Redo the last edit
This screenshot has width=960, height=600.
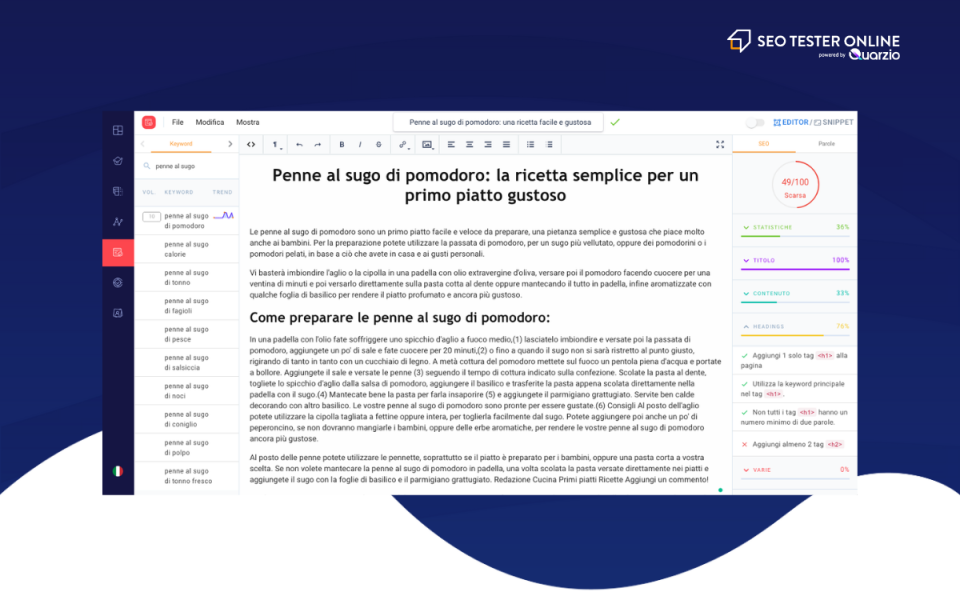[318, 144]
